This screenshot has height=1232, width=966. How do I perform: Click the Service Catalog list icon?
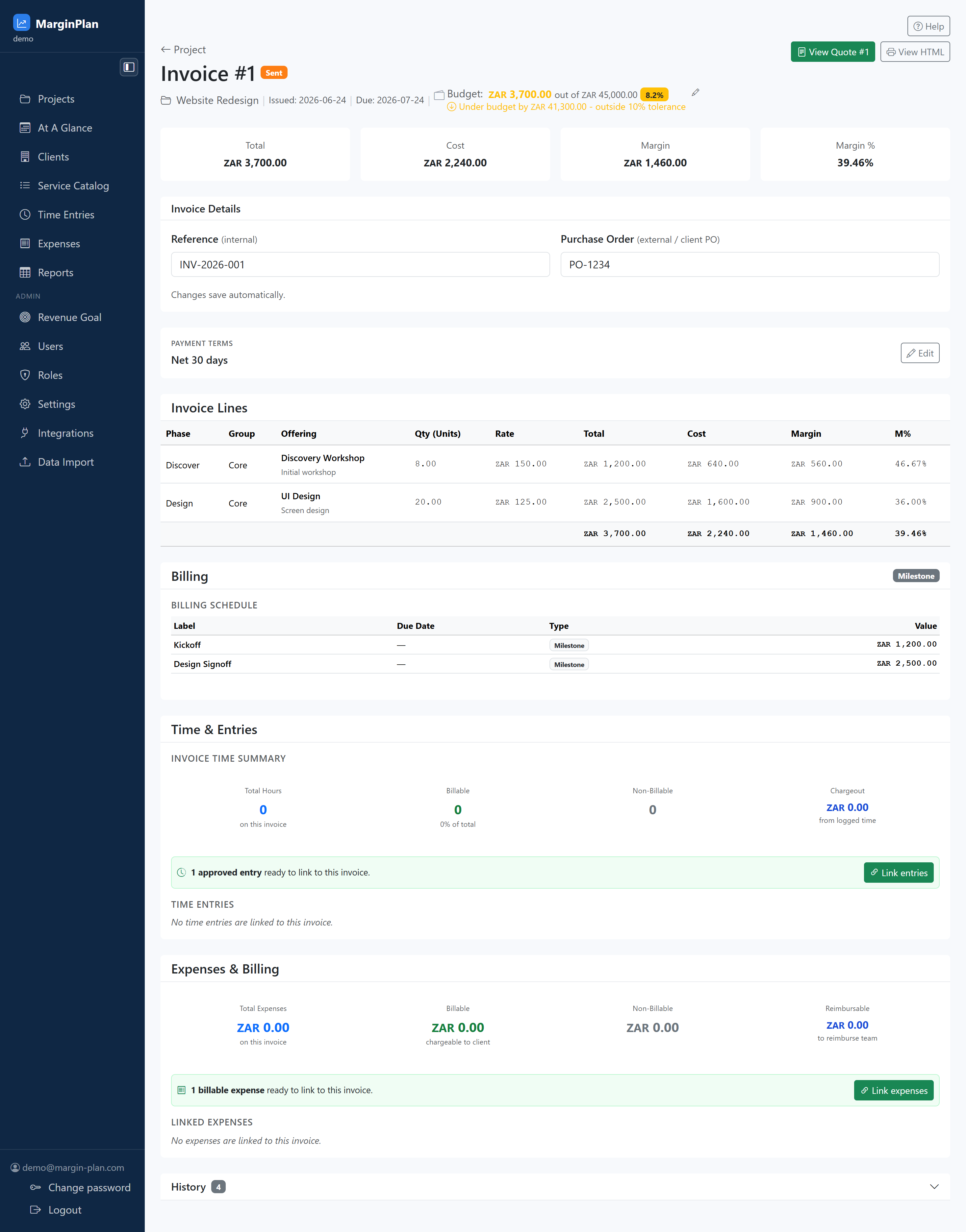[x=25, y=185]
